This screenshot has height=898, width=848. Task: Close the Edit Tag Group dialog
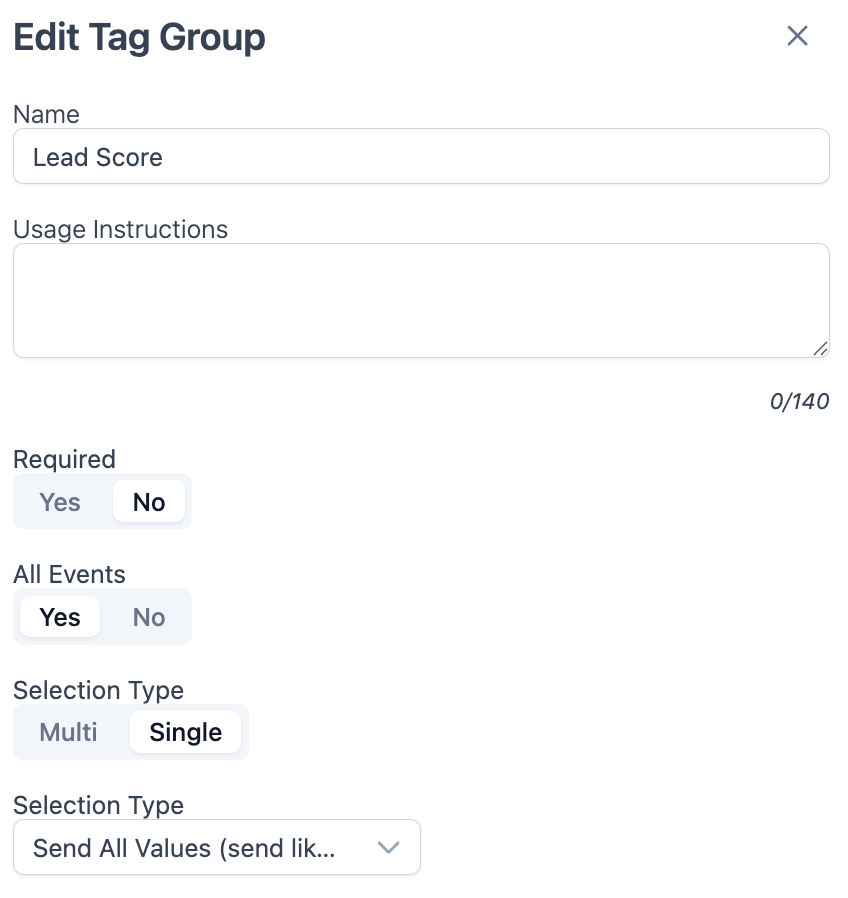tap(797, 37)
